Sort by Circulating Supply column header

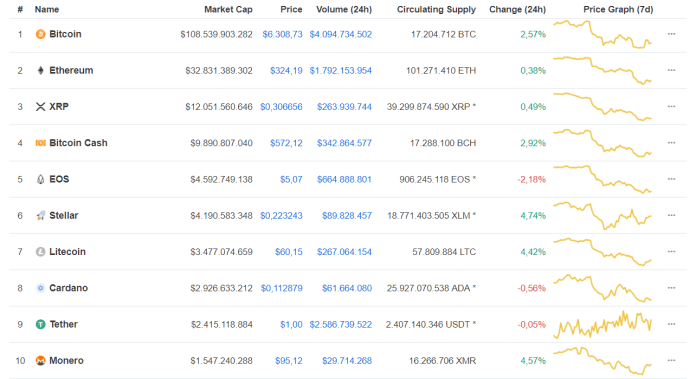436,9
